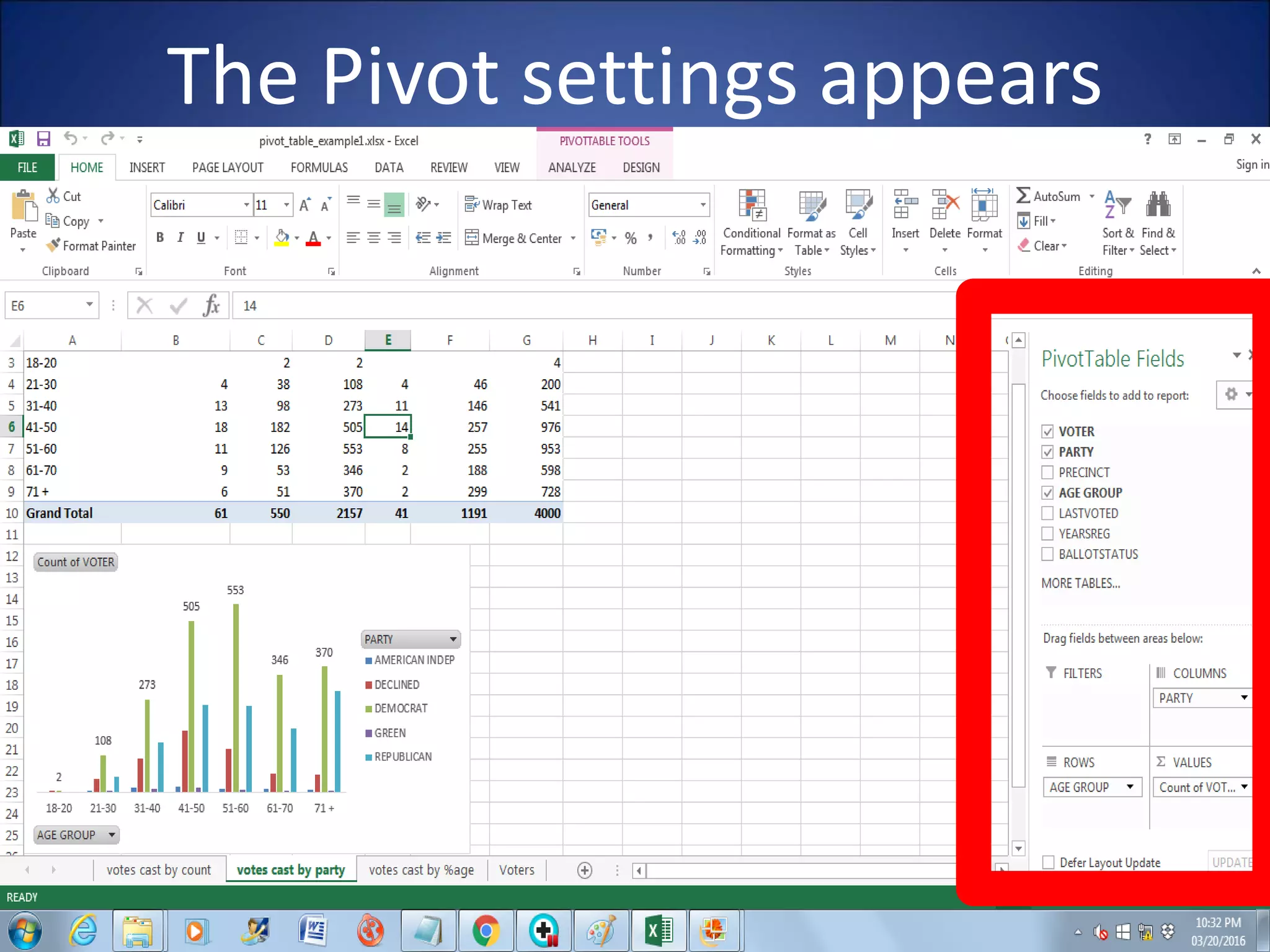Image resolution: width=1270 pixels, height=952 pixels.
Task: Open Count of VOT... dropdown in VALUES
Action: coord(1244,787)
